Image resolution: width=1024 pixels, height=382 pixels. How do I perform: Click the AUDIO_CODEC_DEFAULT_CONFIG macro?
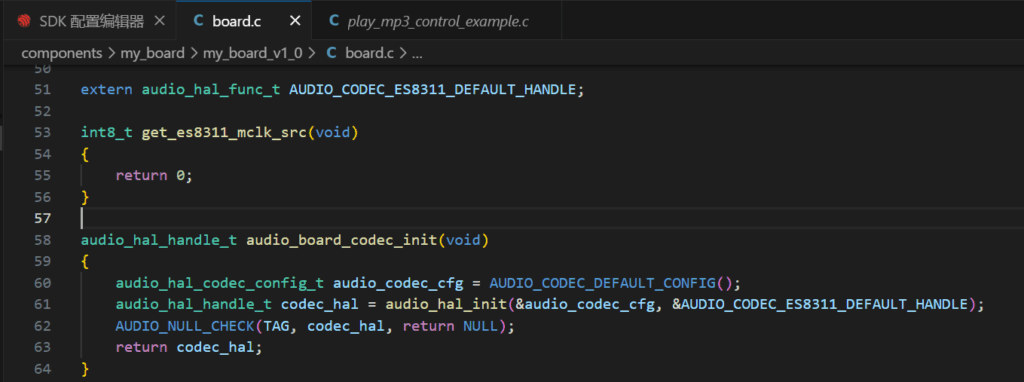(x=602, y=283)
